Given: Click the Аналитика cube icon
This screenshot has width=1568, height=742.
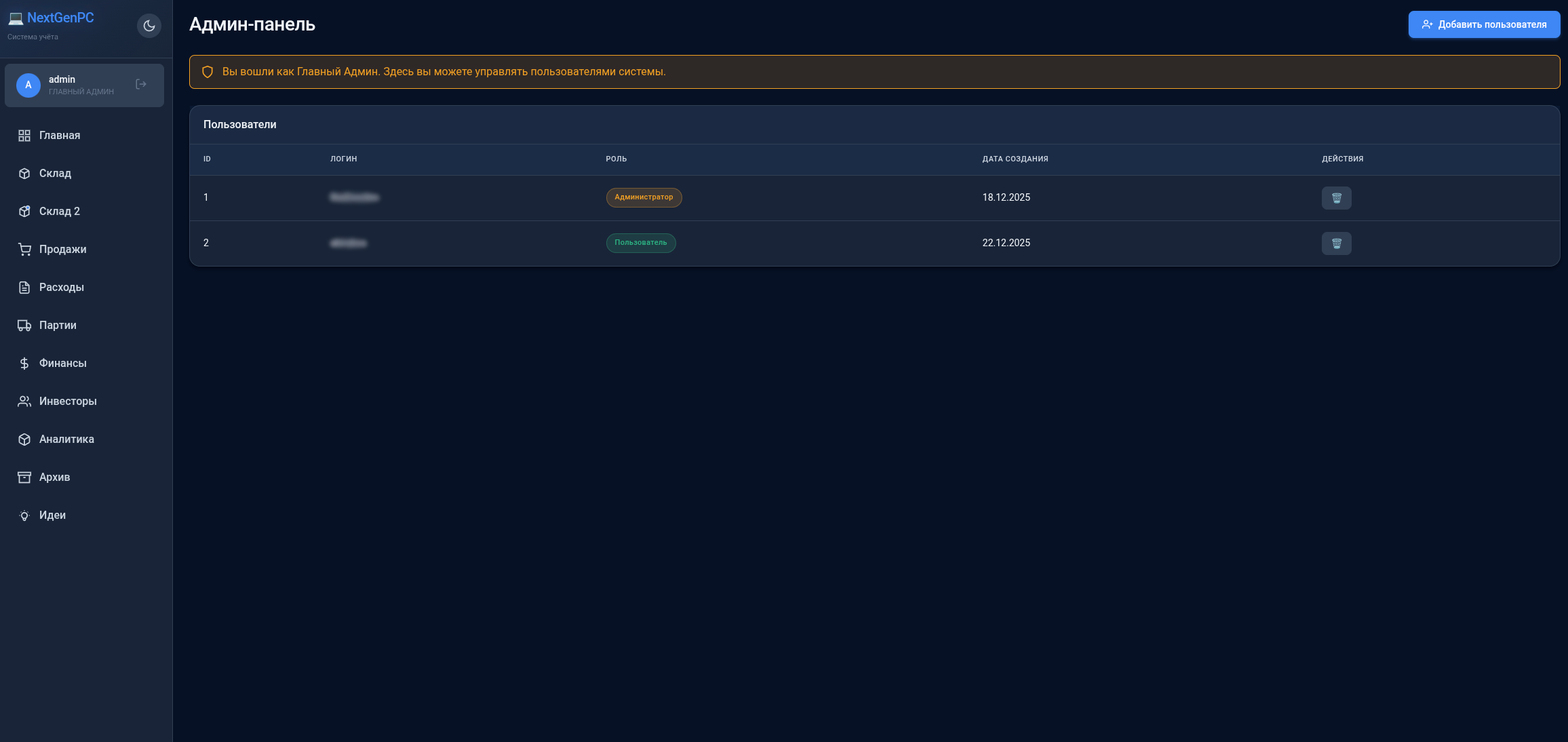Looking at the screenshot, I should [24, 440].
